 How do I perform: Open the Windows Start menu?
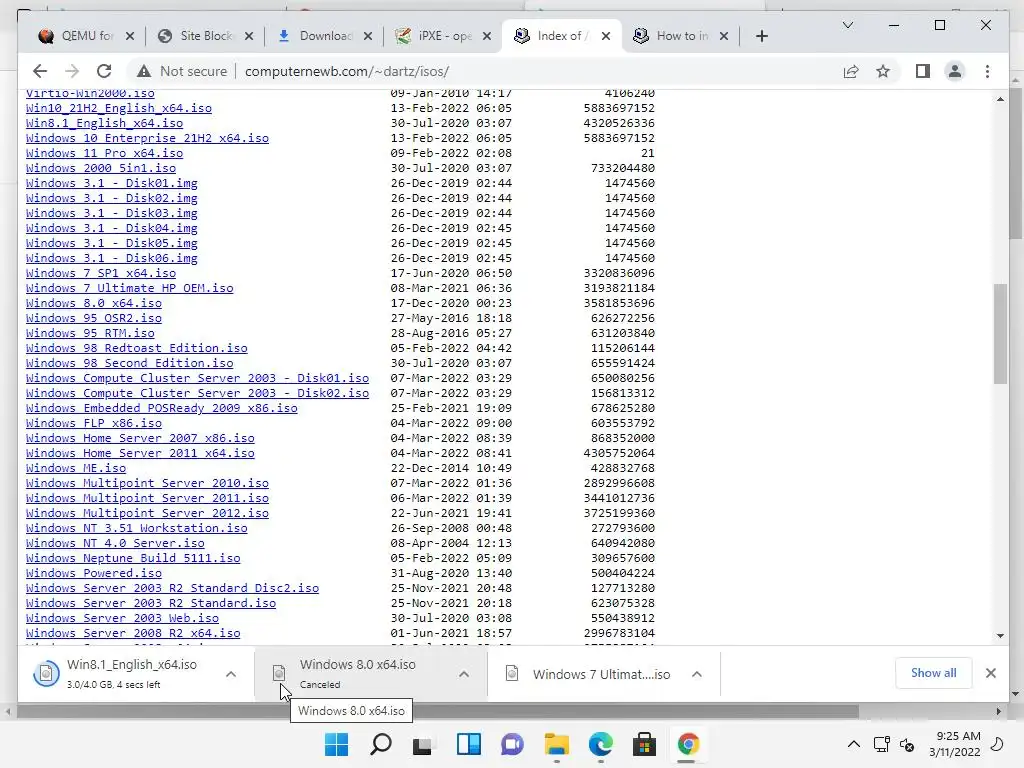[336, 744]
